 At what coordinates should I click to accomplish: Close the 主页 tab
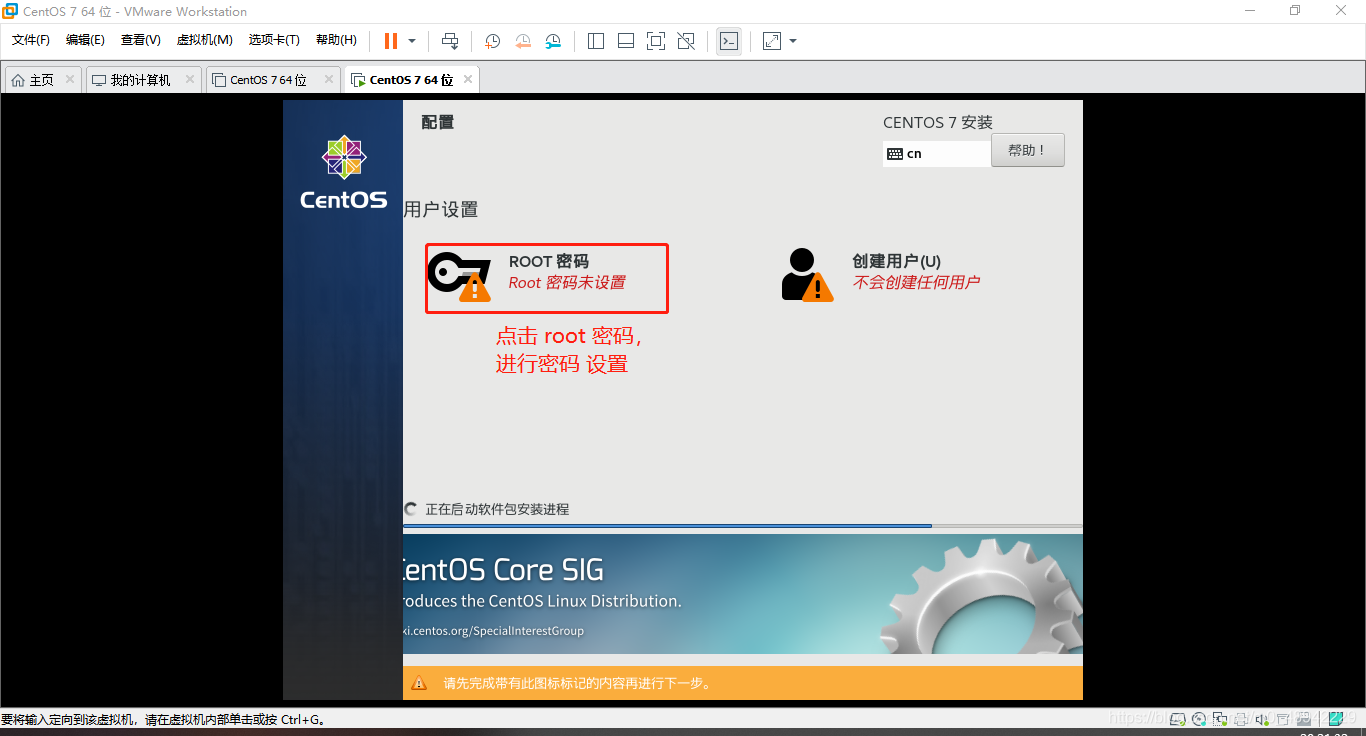pyautogui.click(x=70, y=79)
